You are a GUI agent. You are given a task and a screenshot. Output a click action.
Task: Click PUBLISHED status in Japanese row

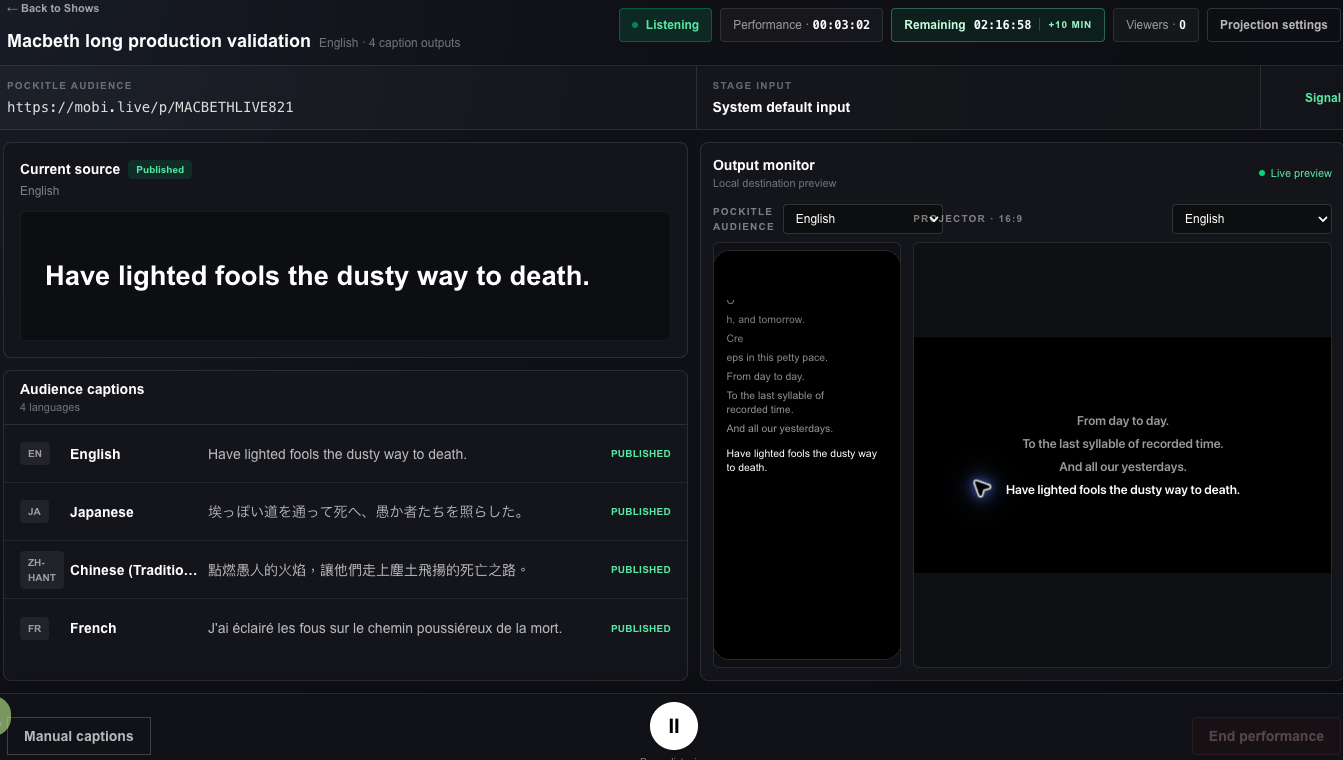pyautogui.click(x=640, y=512)
